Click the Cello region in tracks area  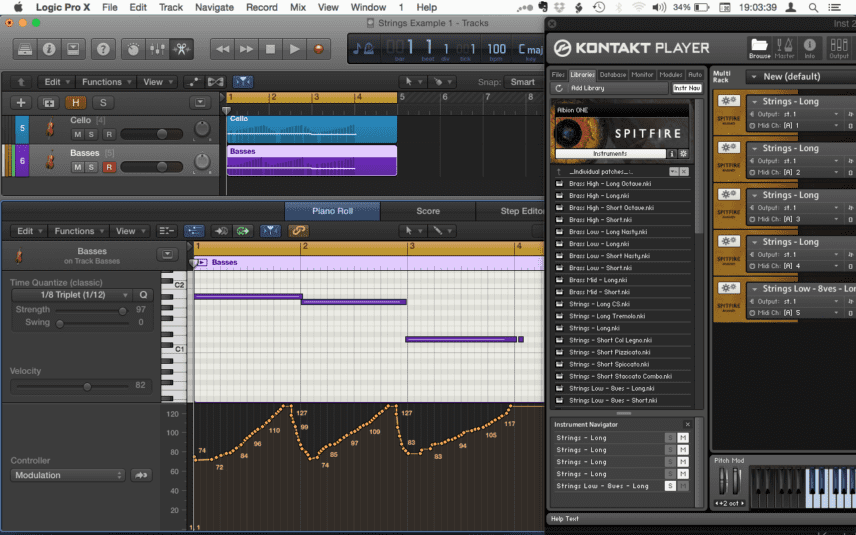coord(312,129)
